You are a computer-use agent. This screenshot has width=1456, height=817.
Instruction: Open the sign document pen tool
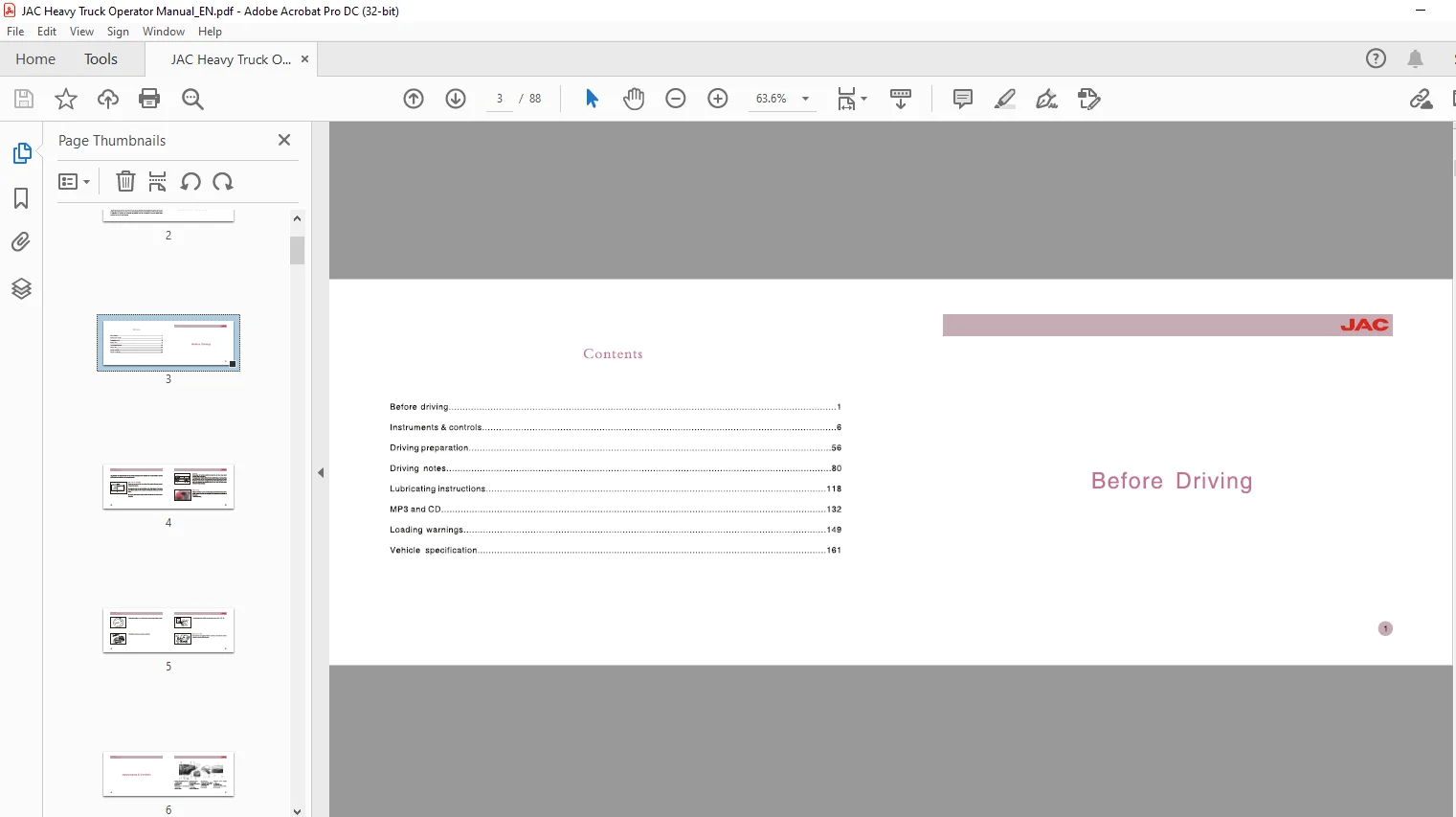(x=1047, y=99)
